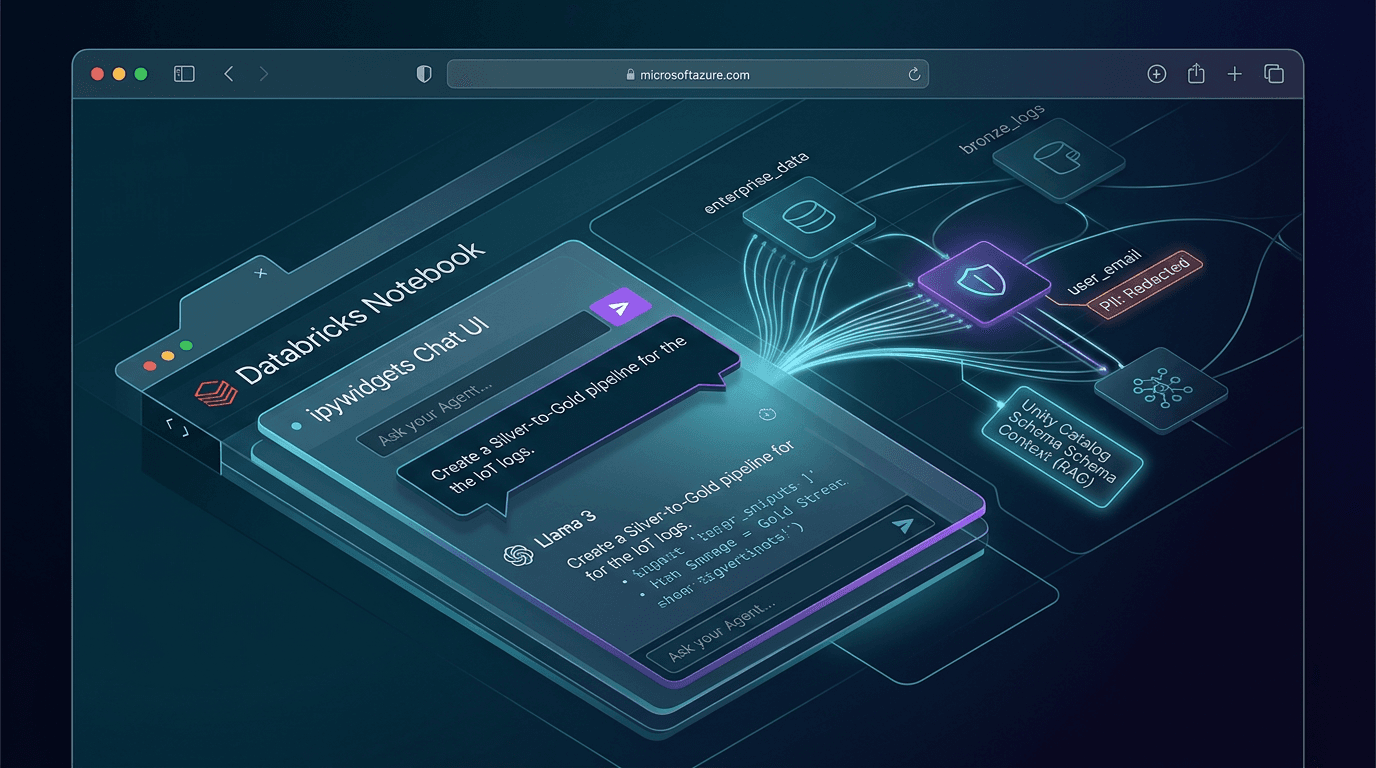Click the purple send button with the arrow
Viewport: 1376px width, 768px height.
click(x=620, y=309)
